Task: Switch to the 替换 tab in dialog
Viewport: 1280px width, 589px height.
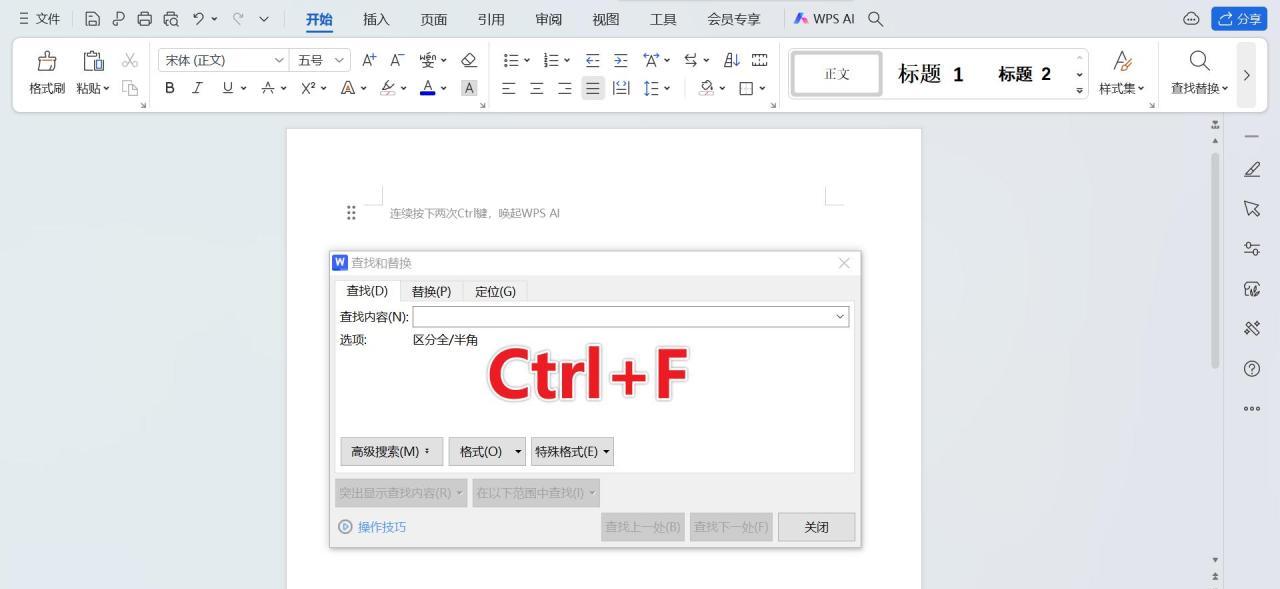Action: (x=430, y=291)
